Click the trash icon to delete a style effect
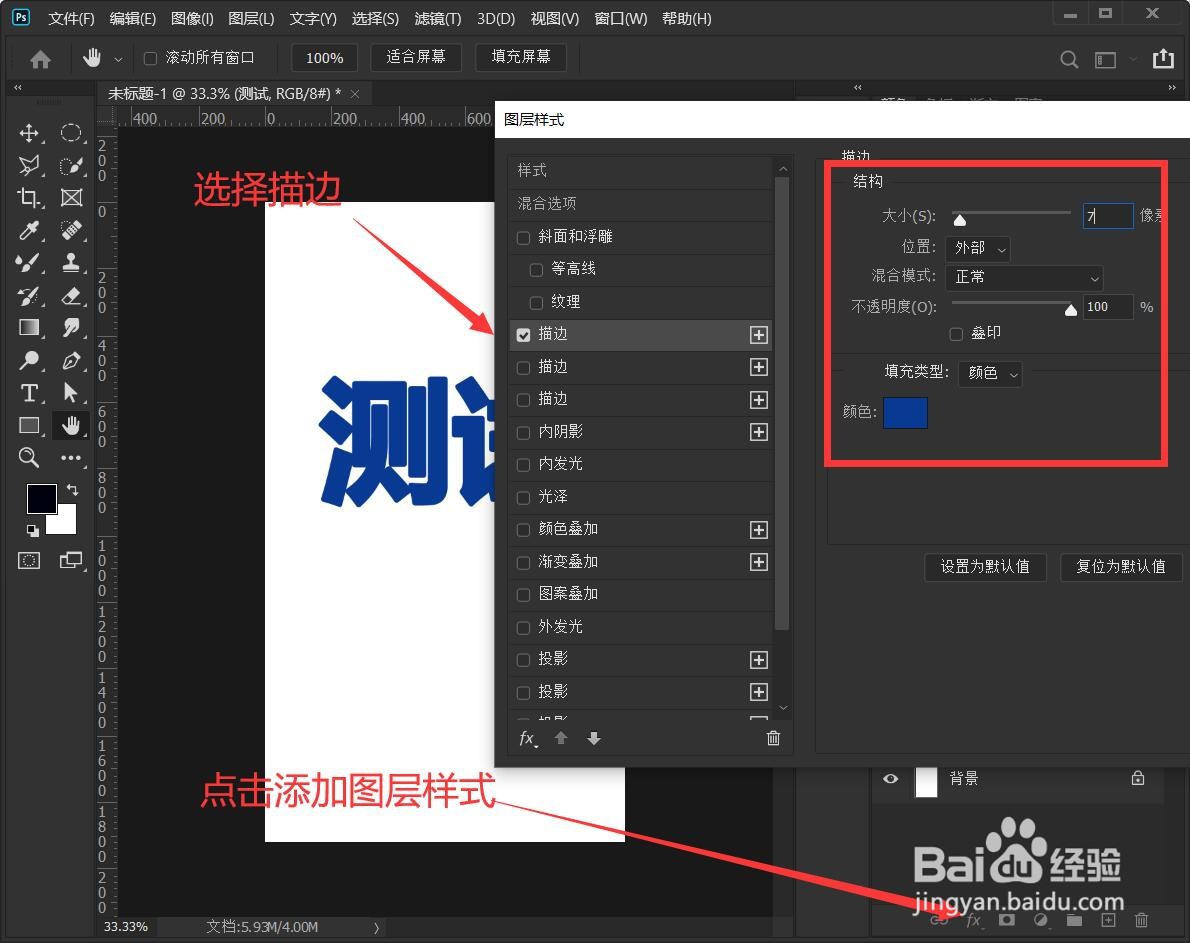 click(773, 738)
